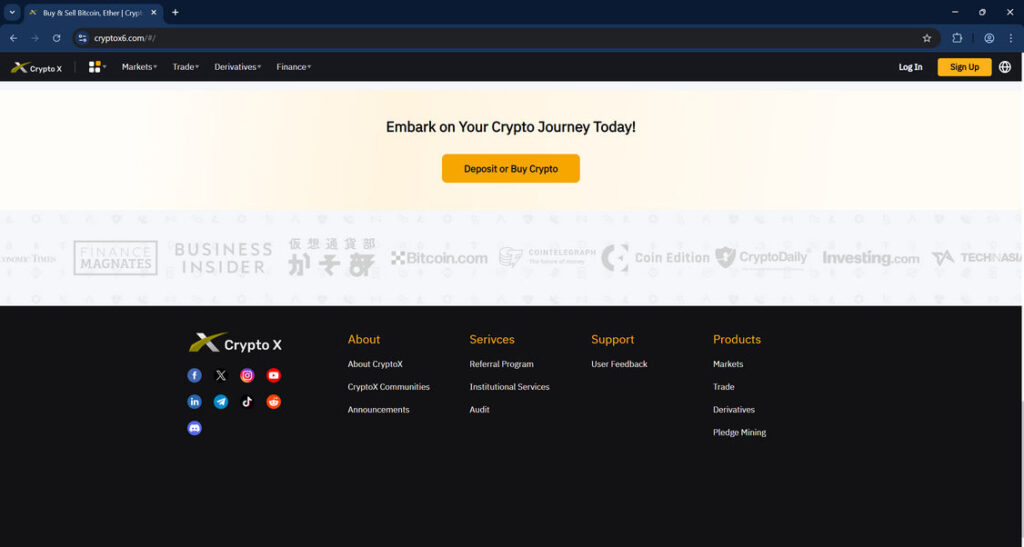Expand the Trade dropdown menu
Viewport: 1024px width, 547px height.
[185, 67]
